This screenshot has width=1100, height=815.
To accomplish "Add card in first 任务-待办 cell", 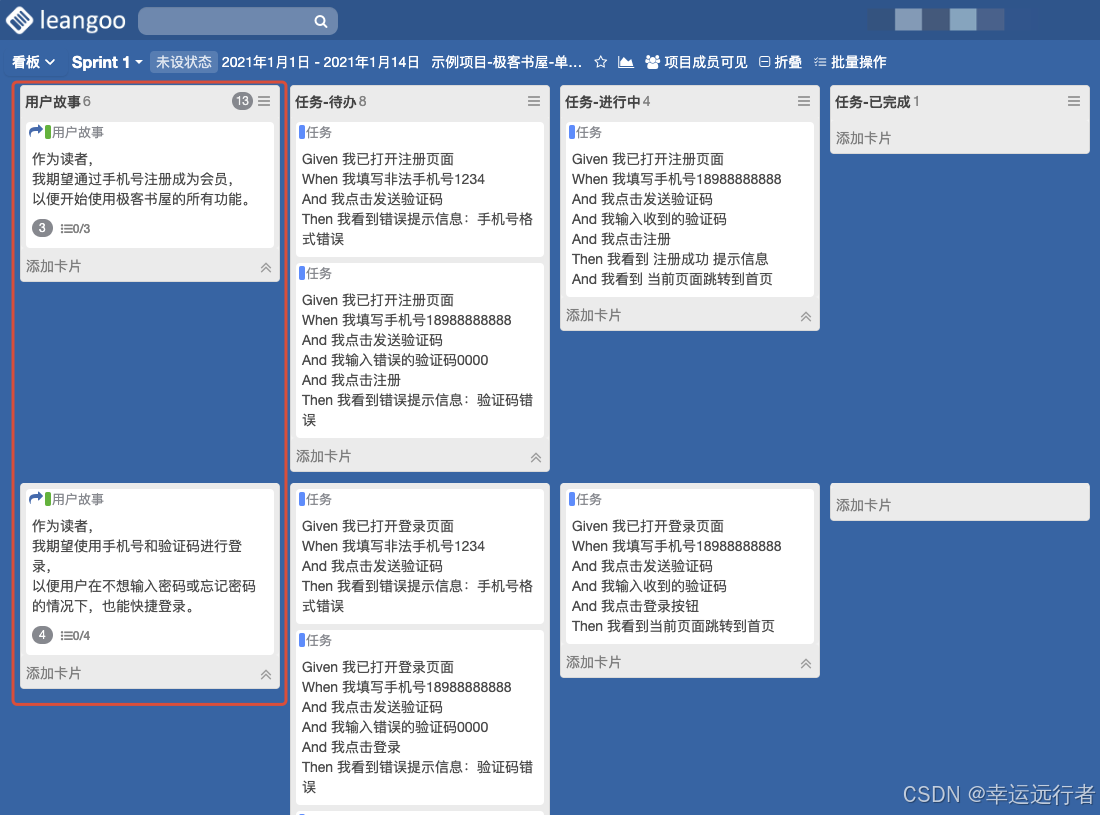I will point(323,457).
